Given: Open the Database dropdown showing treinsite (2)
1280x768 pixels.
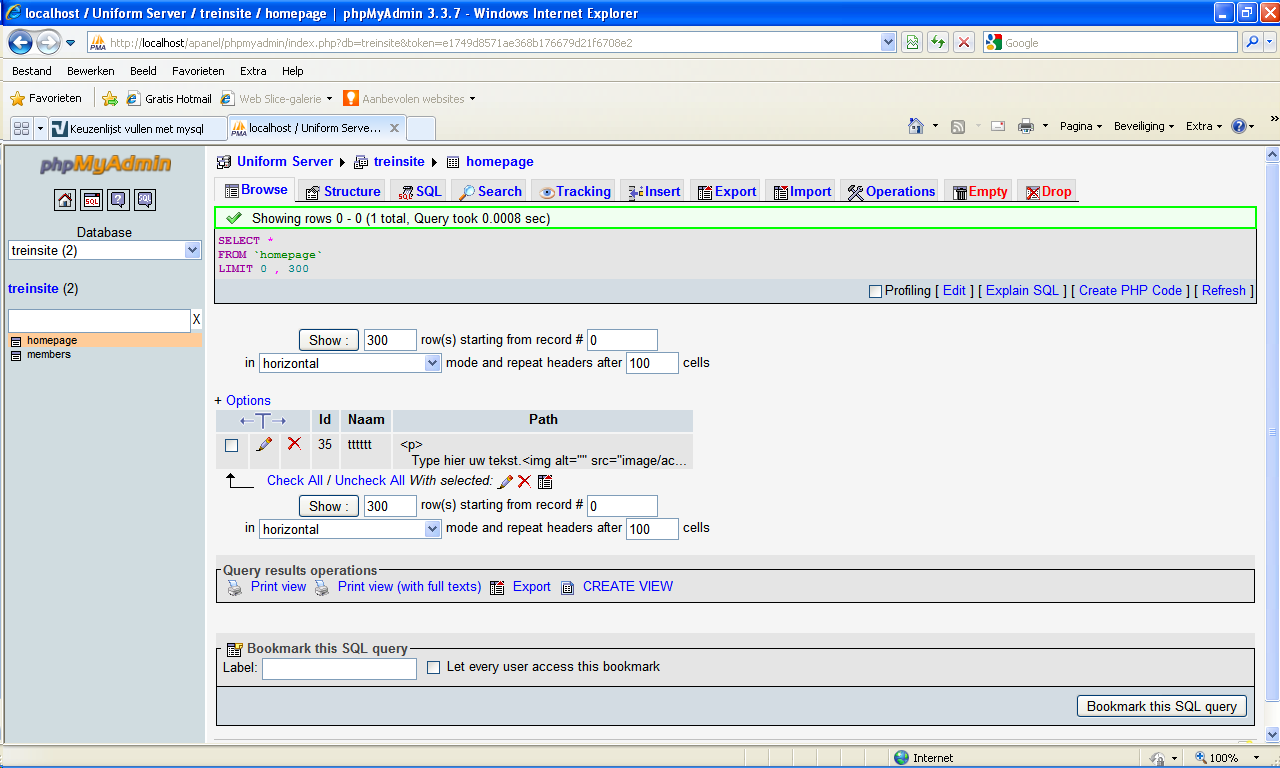Looking at the screenshot, I should click(x=105, y=251).
